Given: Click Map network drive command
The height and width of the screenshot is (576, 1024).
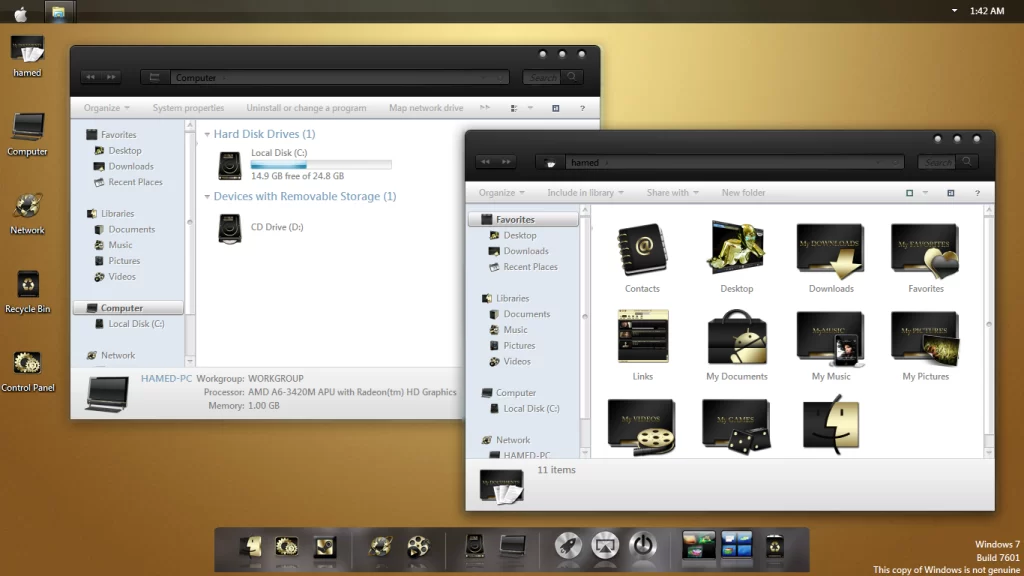Looking at the screenshot, I should pos(426,108).
